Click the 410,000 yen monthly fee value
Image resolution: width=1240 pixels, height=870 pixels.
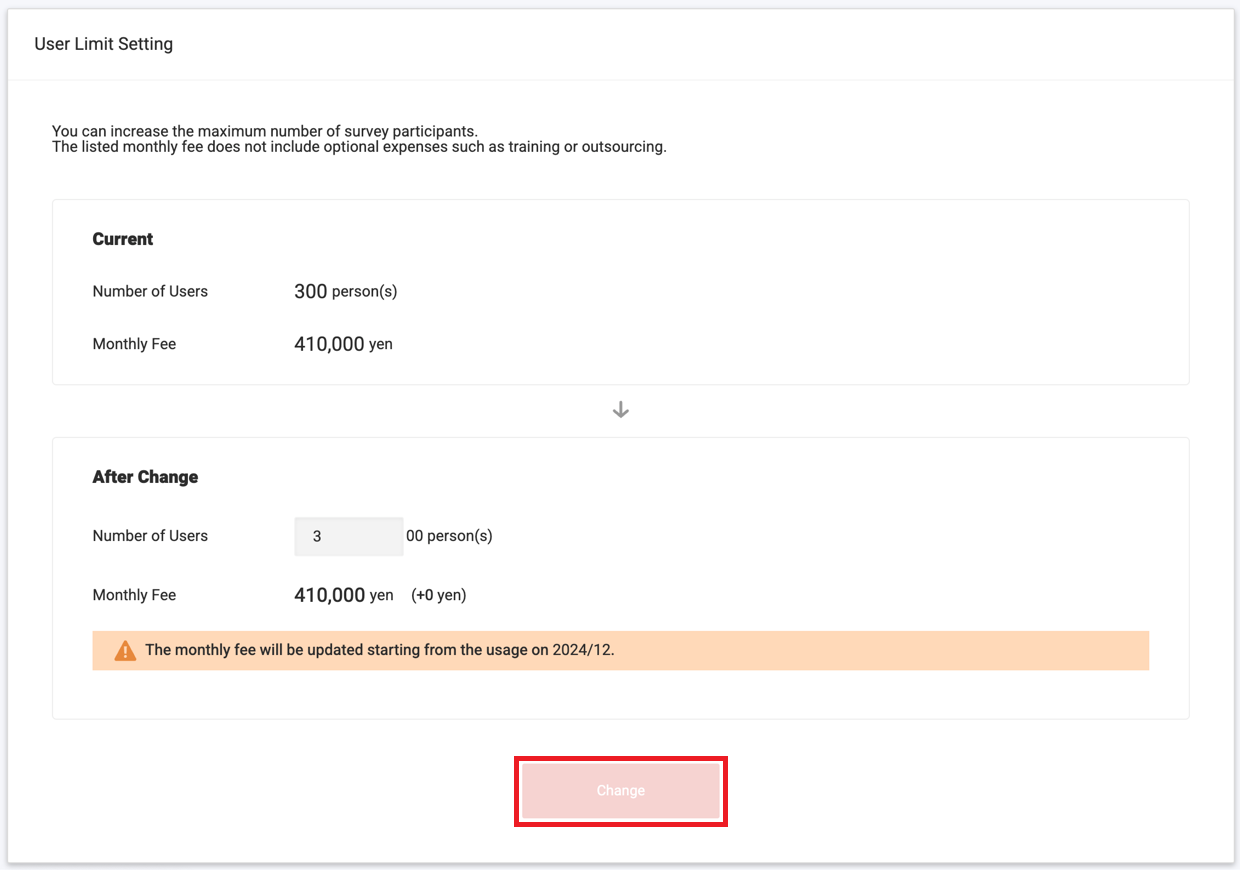pyautogui.click(x=343, y=343)
